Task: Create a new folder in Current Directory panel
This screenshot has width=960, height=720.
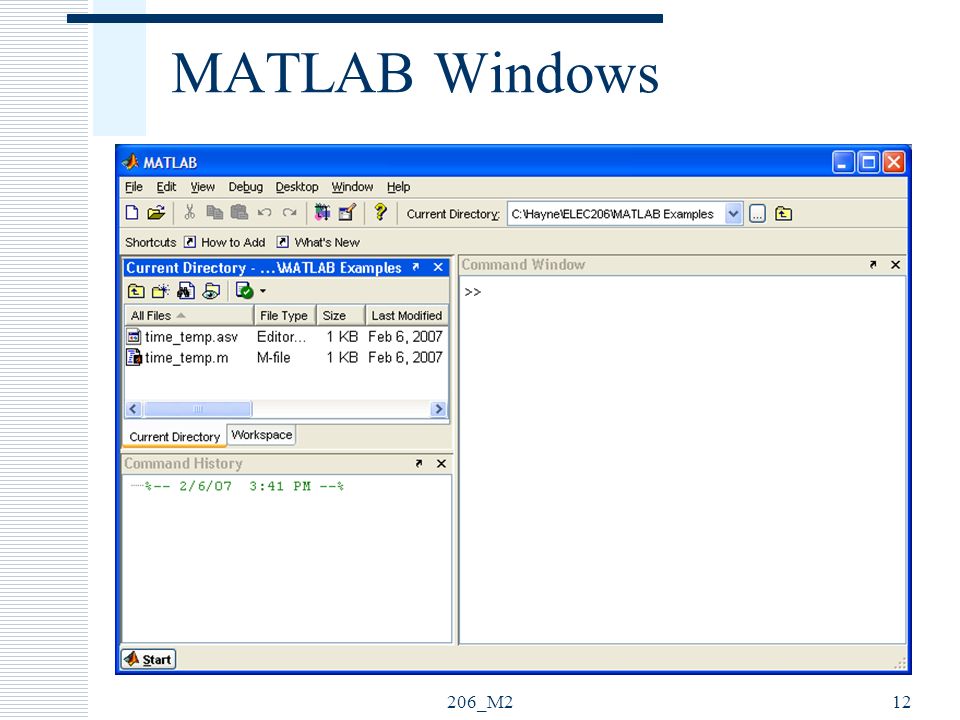Action: [x=160, y=291]
